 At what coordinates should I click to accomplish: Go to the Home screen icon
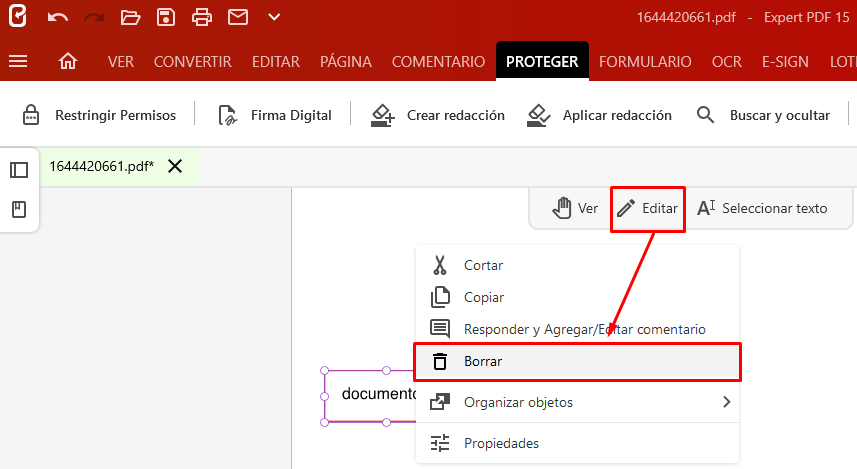68,61
